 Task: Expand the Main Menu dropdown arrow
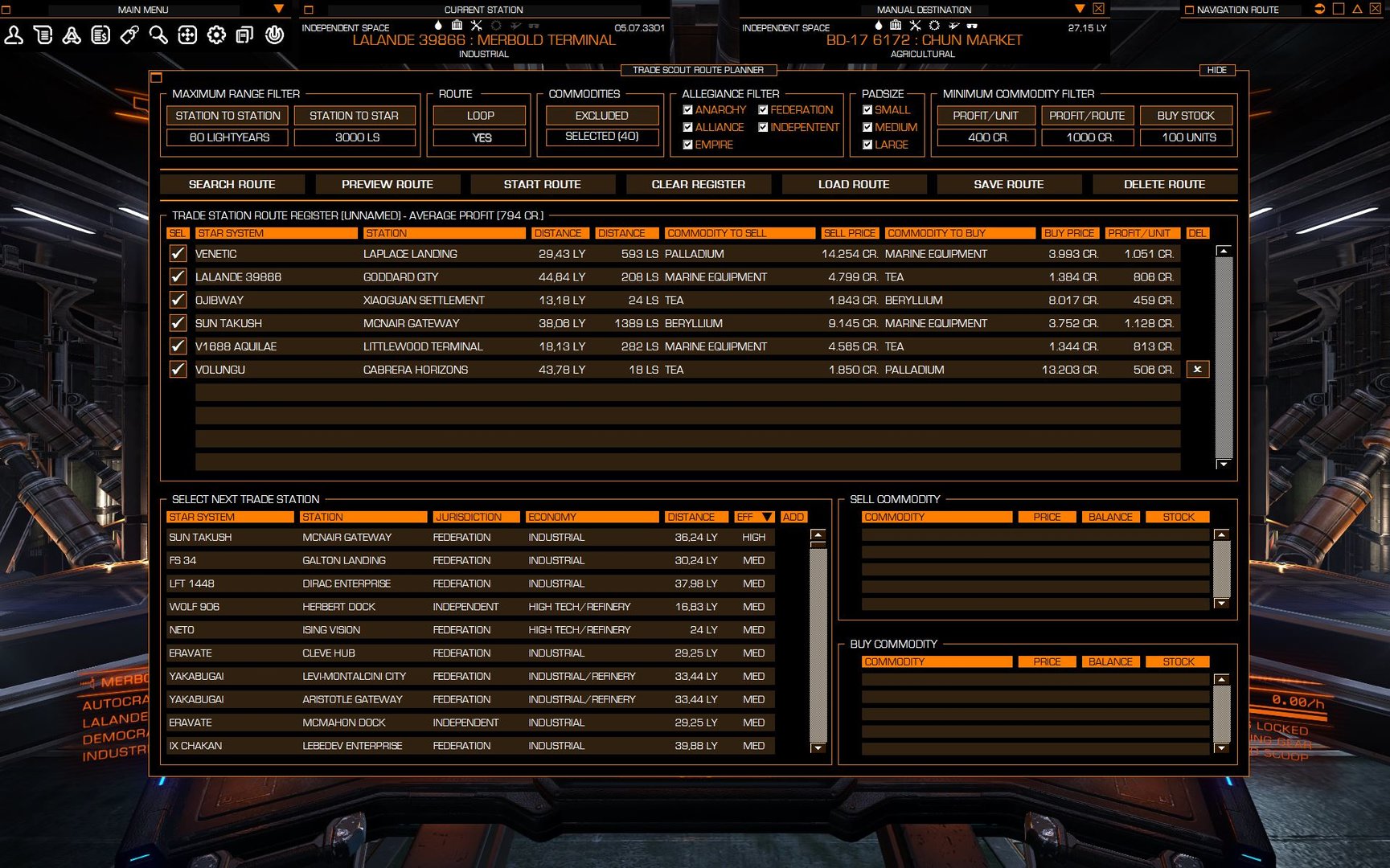click(x=279, y=9)
